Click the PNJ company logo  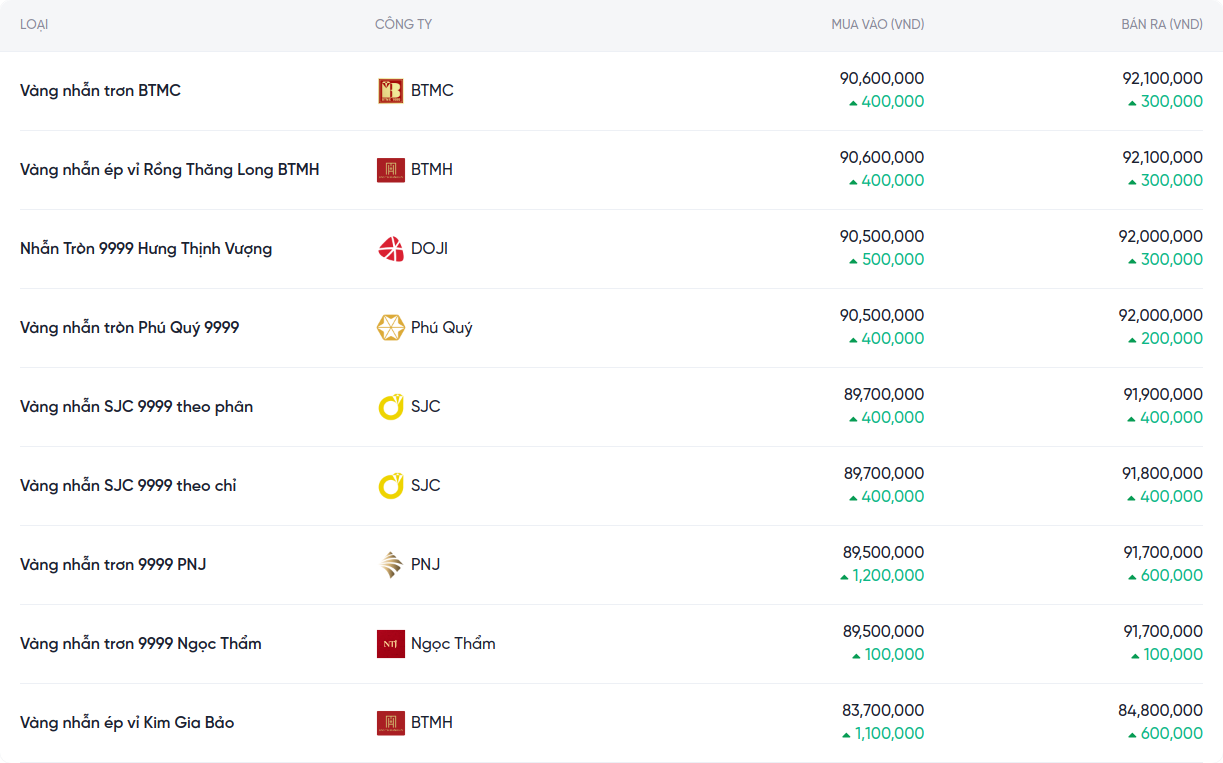coord(390,565)
